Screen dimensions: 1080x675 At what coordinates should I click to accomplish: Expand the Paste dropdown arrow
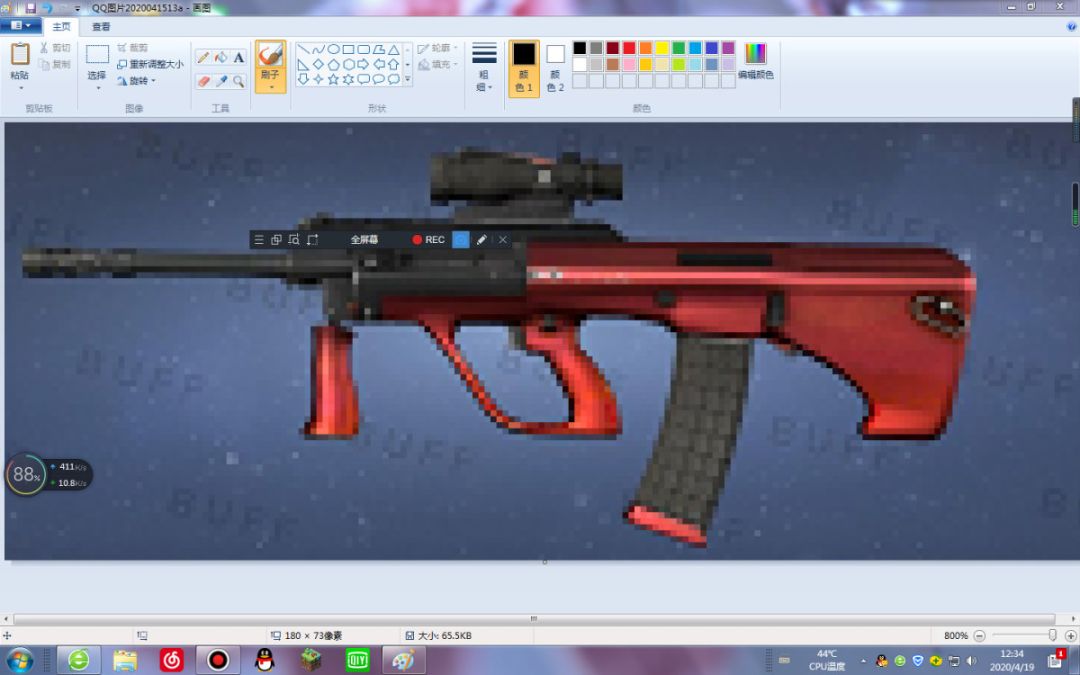click(x=20, y=88)
